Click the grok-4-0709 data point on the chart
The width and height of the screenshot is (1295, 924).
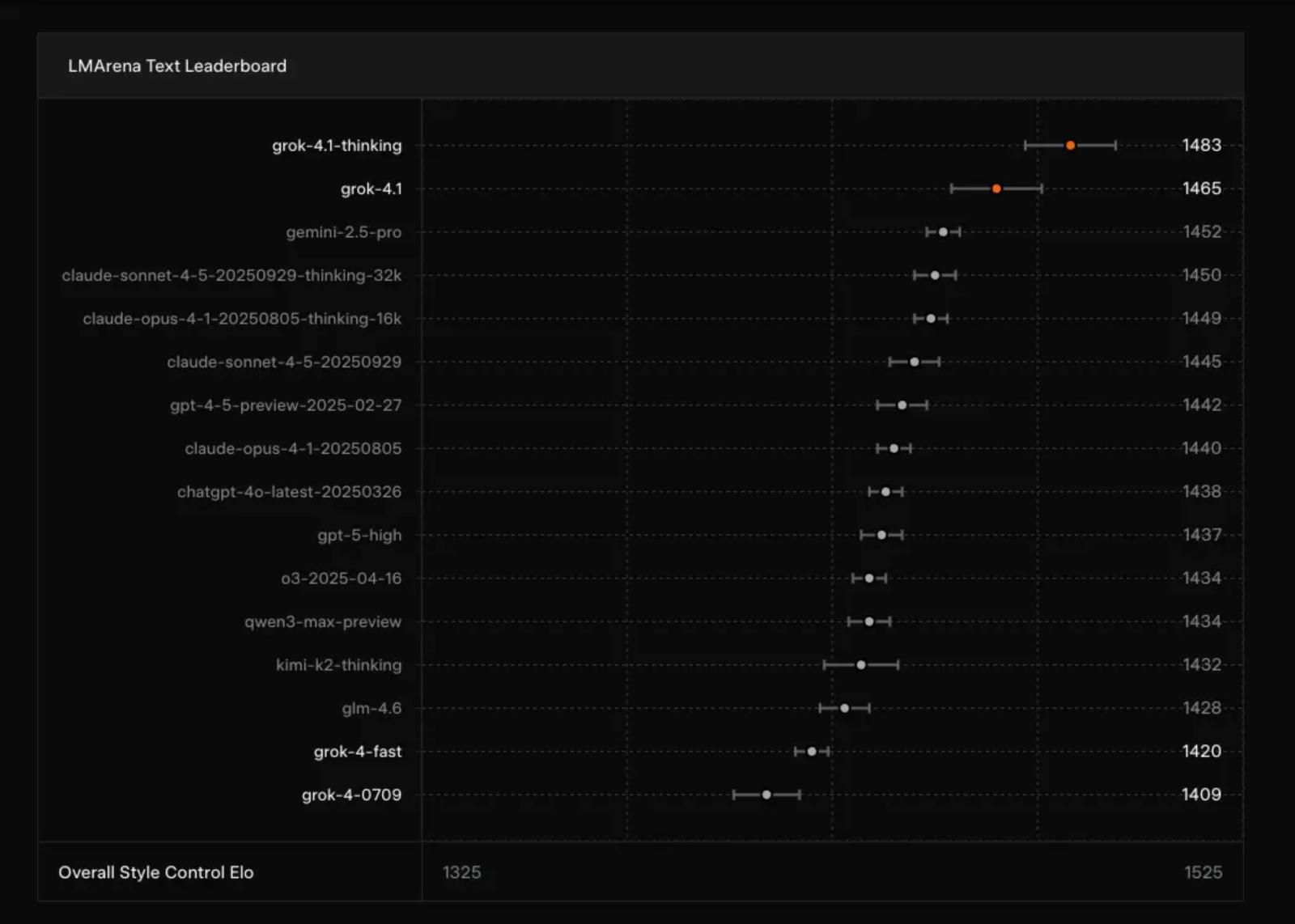click(766, 795)
